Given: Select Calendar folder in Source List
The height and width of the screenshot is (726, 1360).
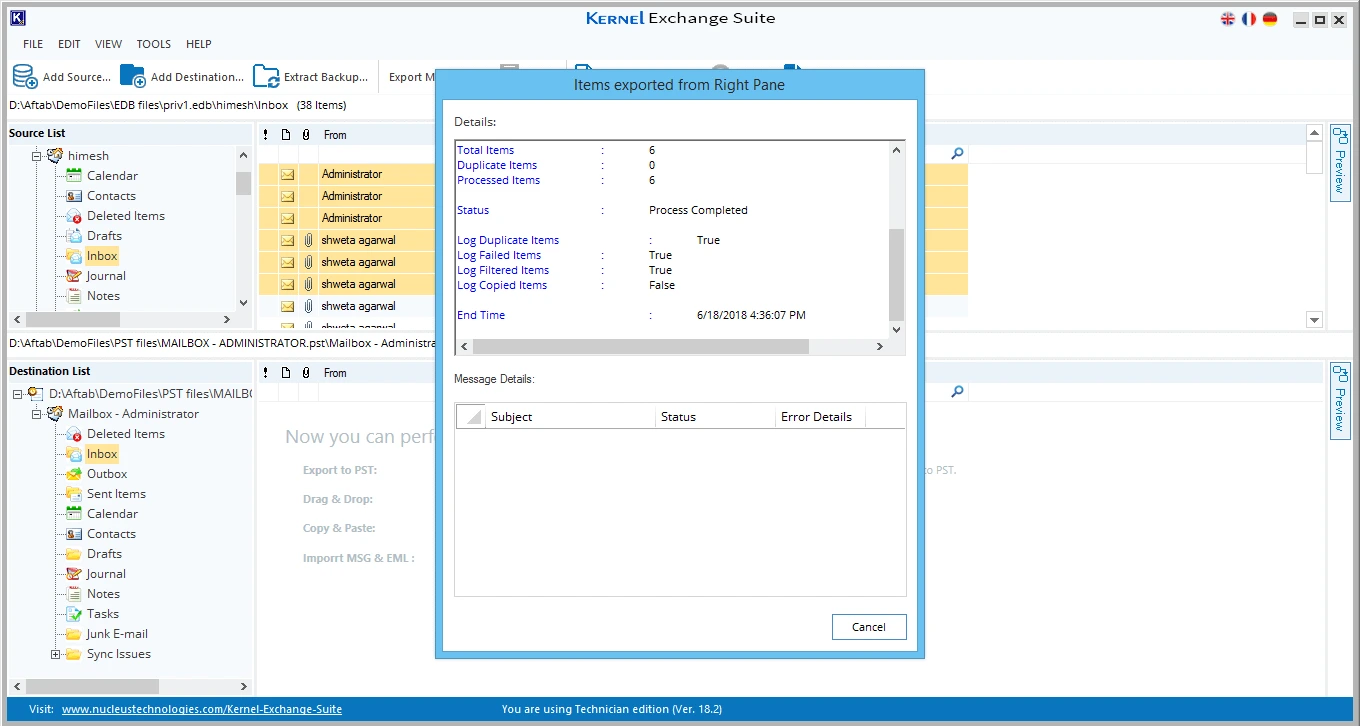Looking at the screenshot, I should 112,176.
